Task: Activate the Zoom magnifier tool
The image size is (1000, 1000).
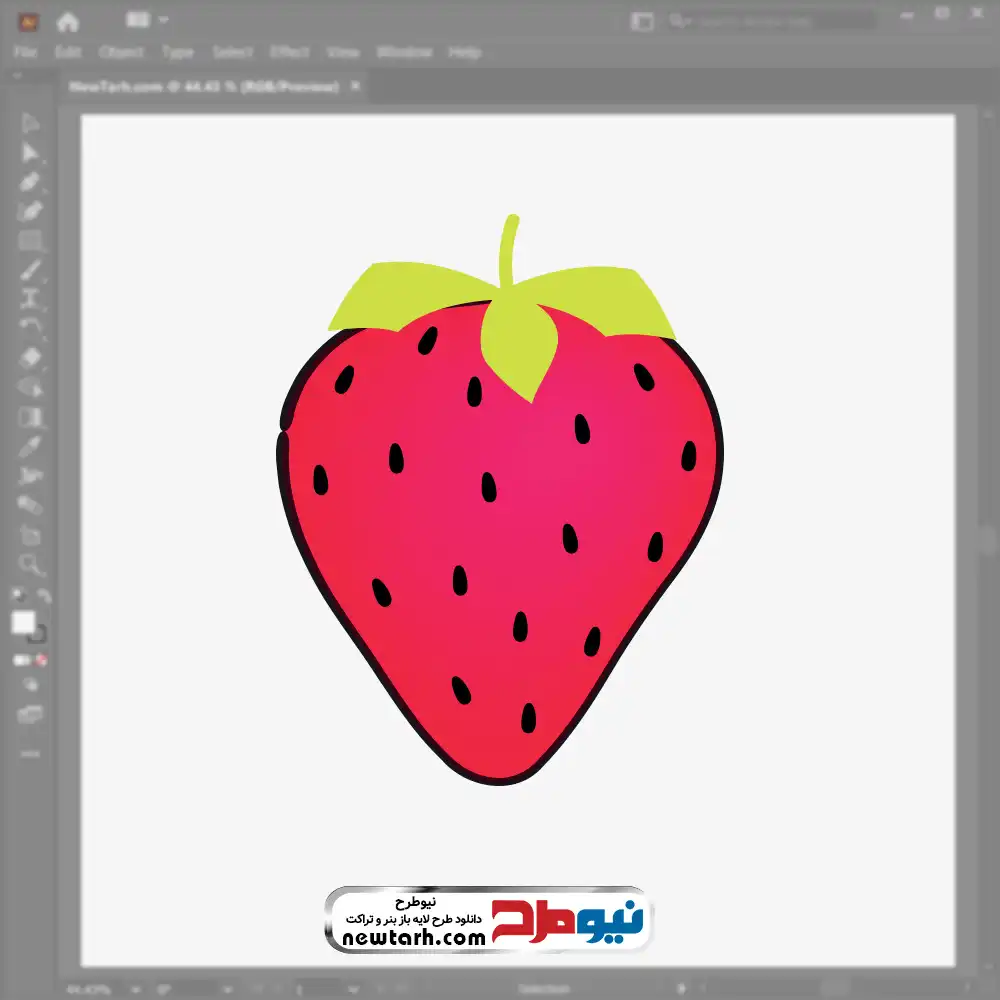Action: 30,565
